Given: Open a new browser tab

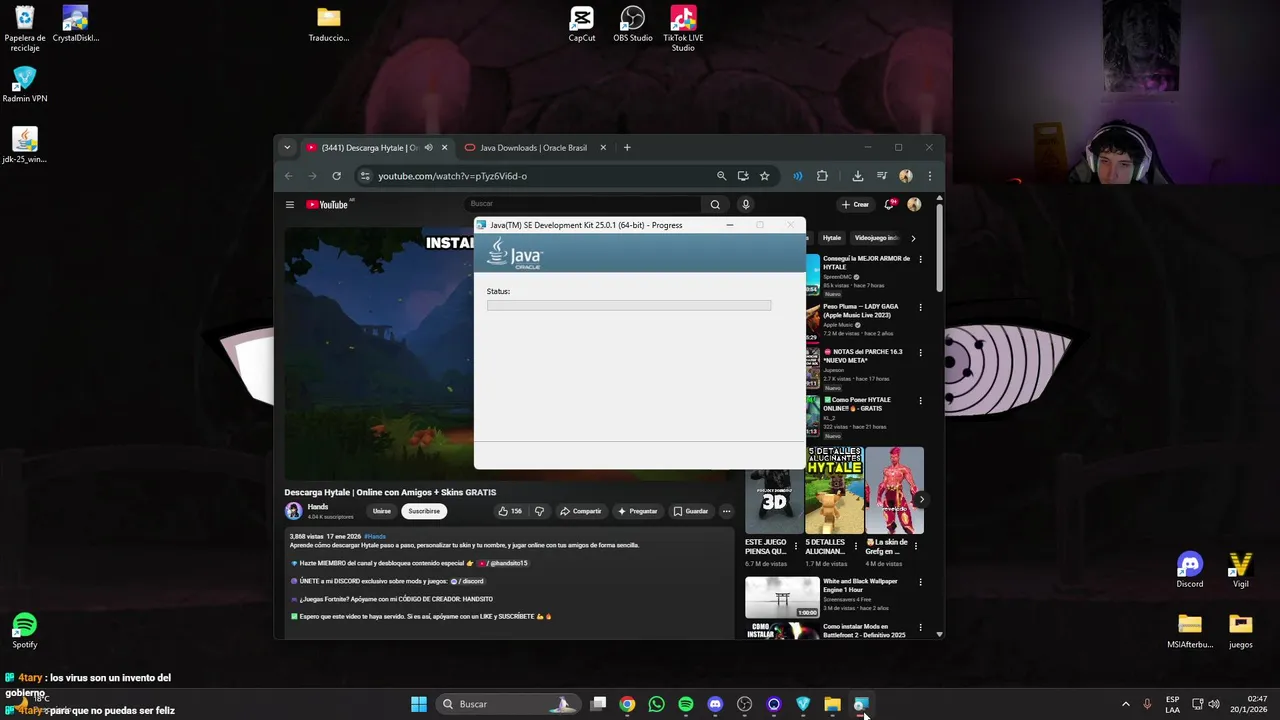Looking at the screenshot, I should [x=627, y=148].
